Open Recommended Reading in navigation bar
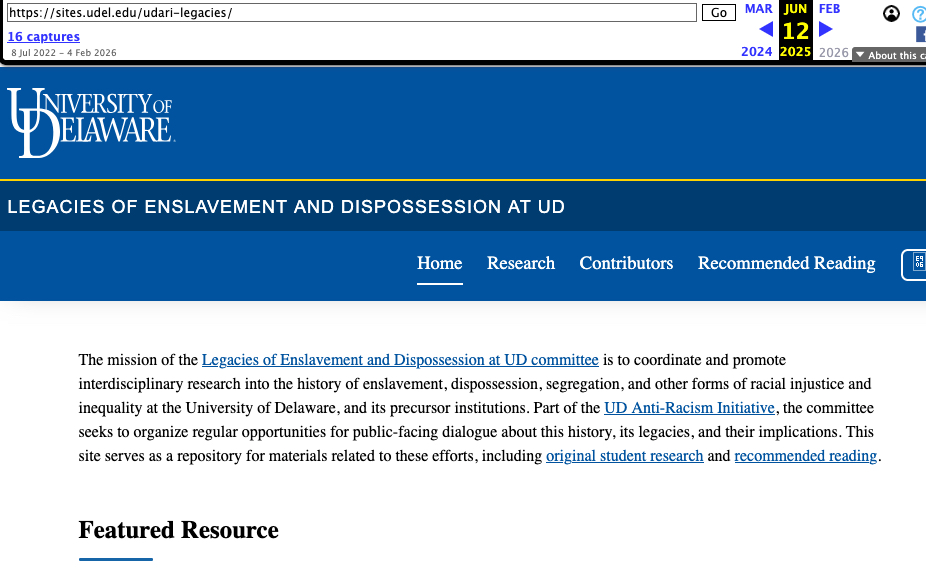The height and width of the screenshot is (573, 926). click(786, 263)
